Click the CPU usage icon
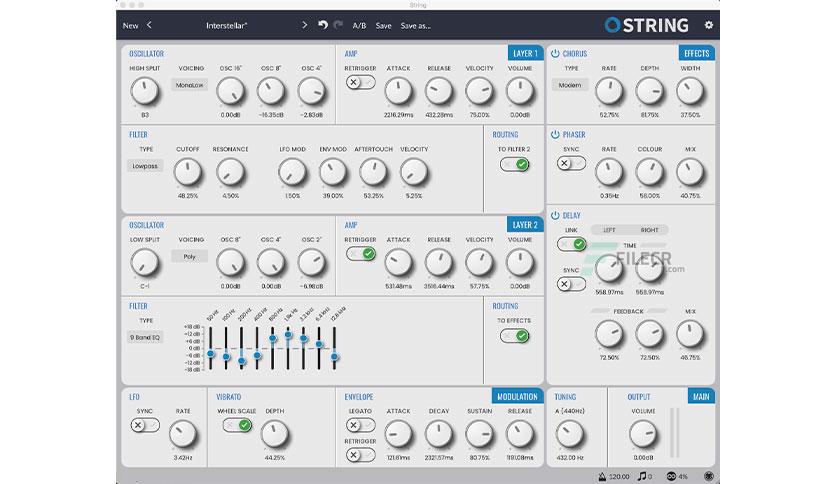 (x=671, y=477)
